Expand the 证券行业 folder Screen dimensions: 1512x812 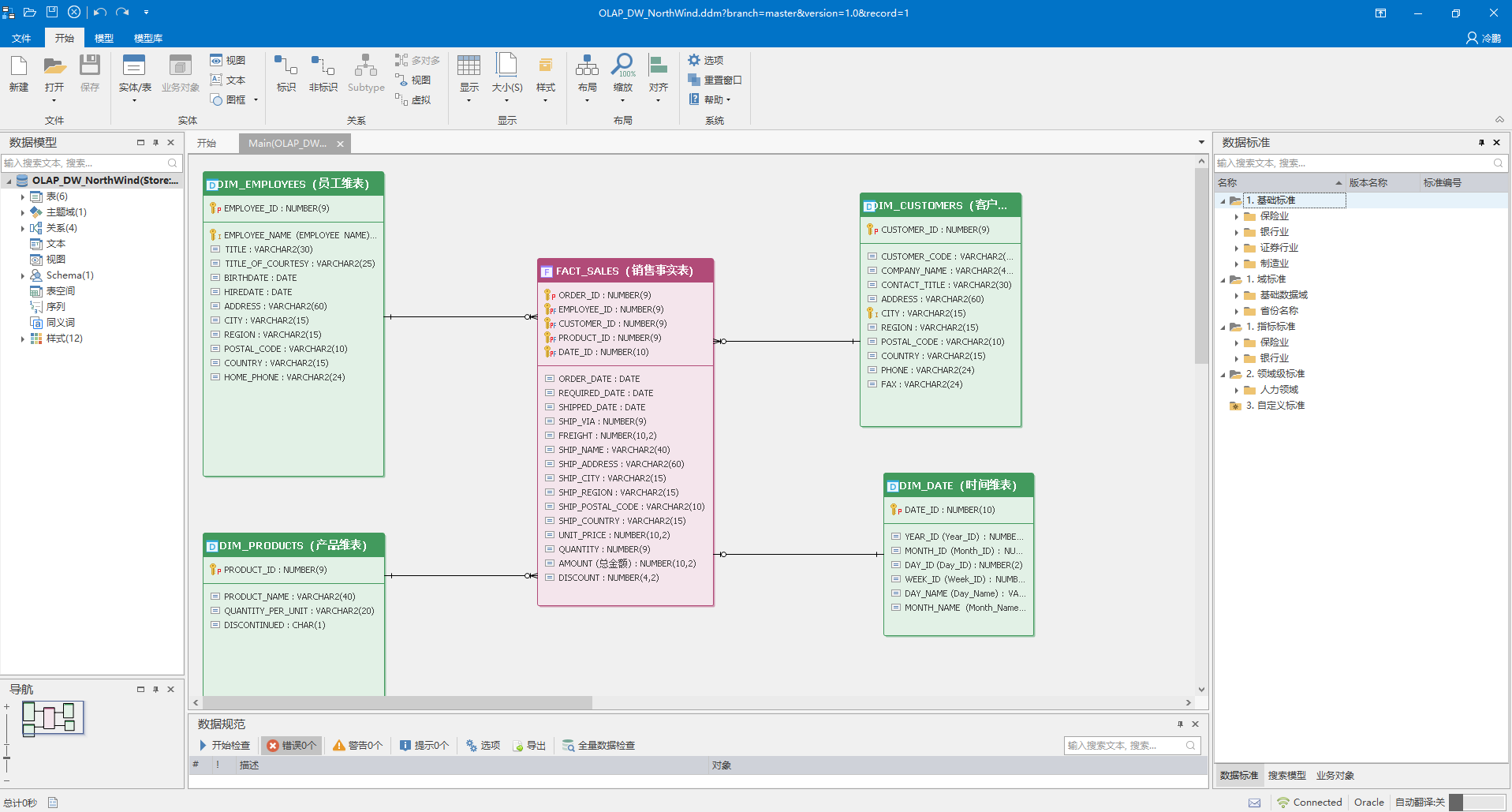(1236, 248)
